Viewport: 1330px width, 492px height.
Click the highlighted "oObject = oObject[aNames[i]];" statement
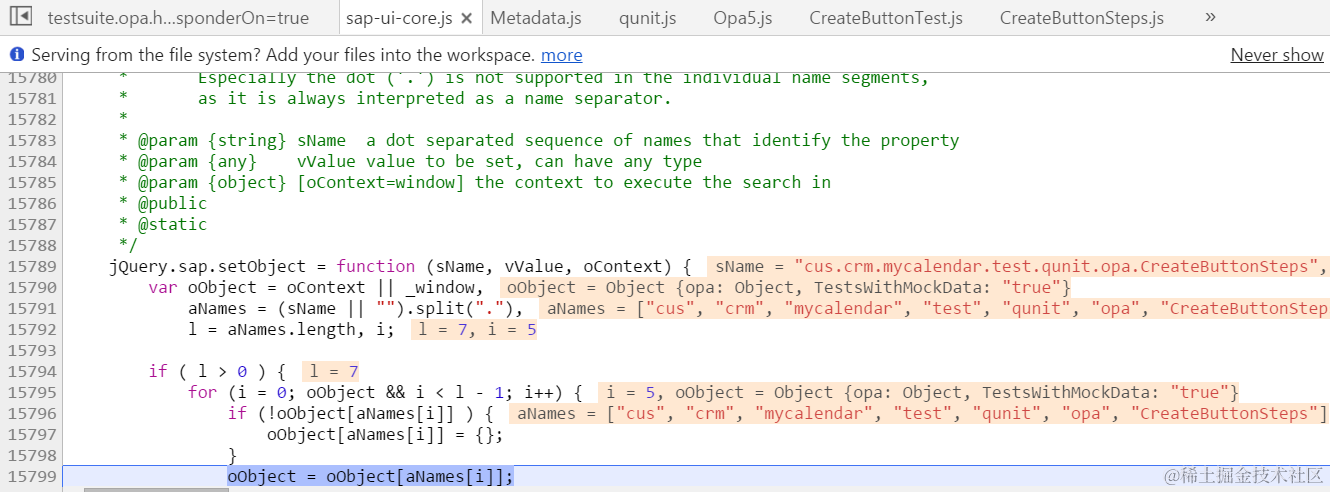(370, 476)
